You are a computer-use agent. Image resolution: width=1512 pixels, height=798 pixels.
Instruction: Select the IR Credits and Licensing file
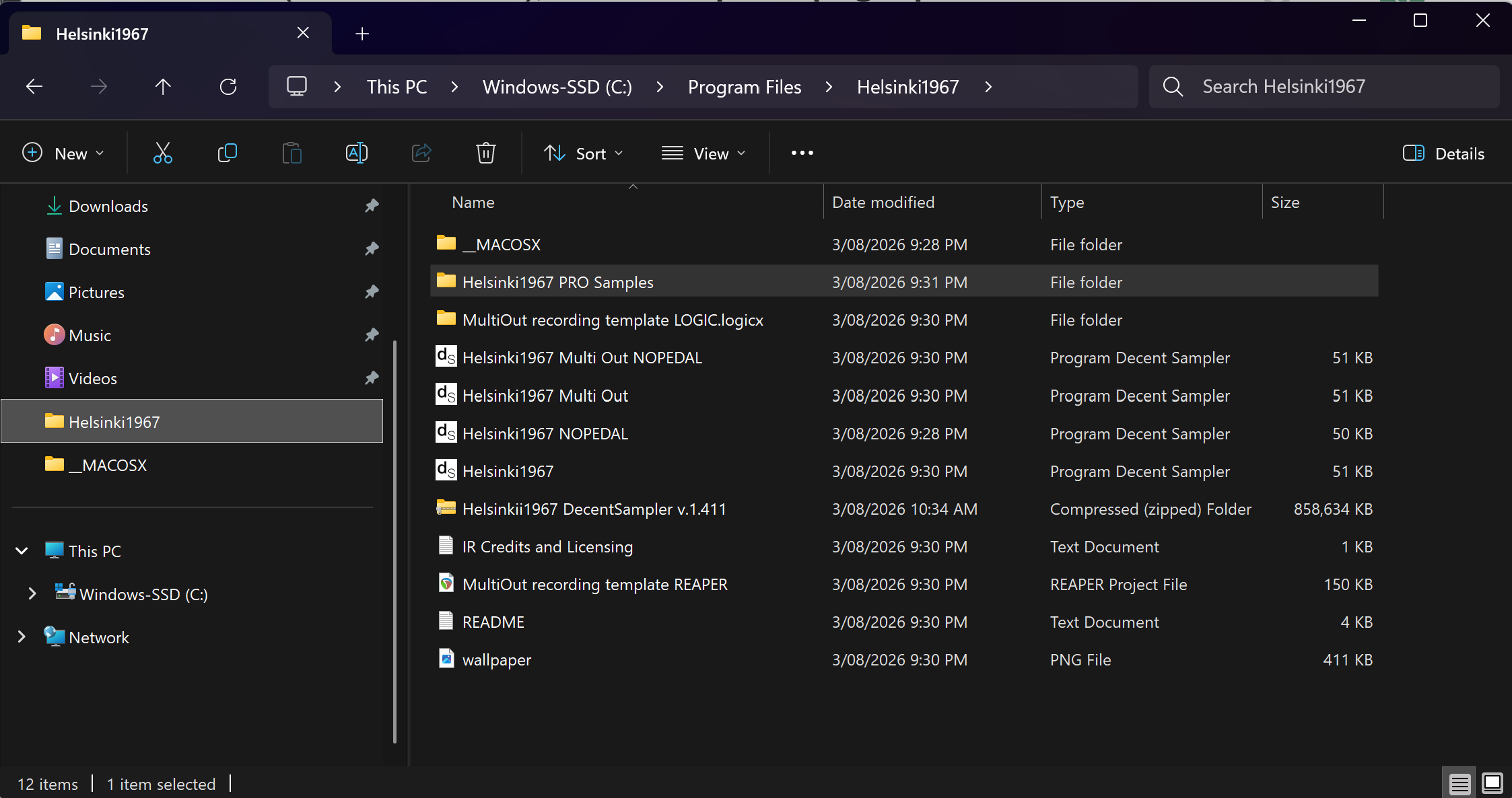[x=904, y=546]
